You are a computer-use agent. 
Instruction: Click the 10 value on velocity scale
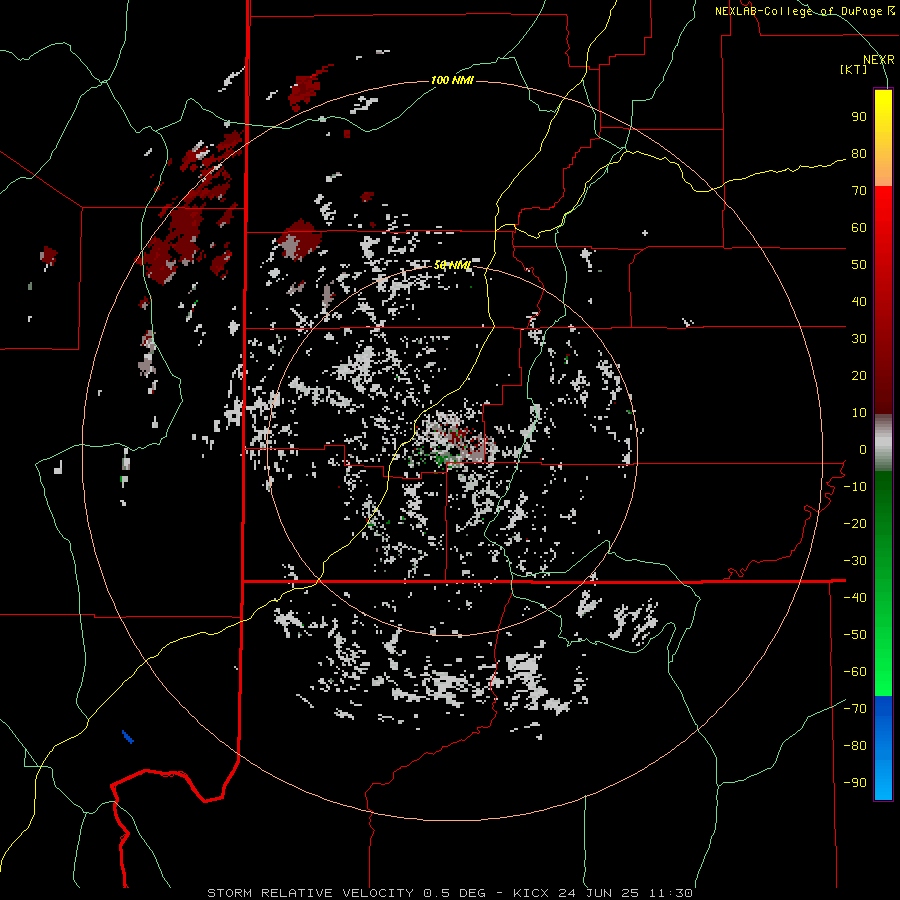coord(859,413)
